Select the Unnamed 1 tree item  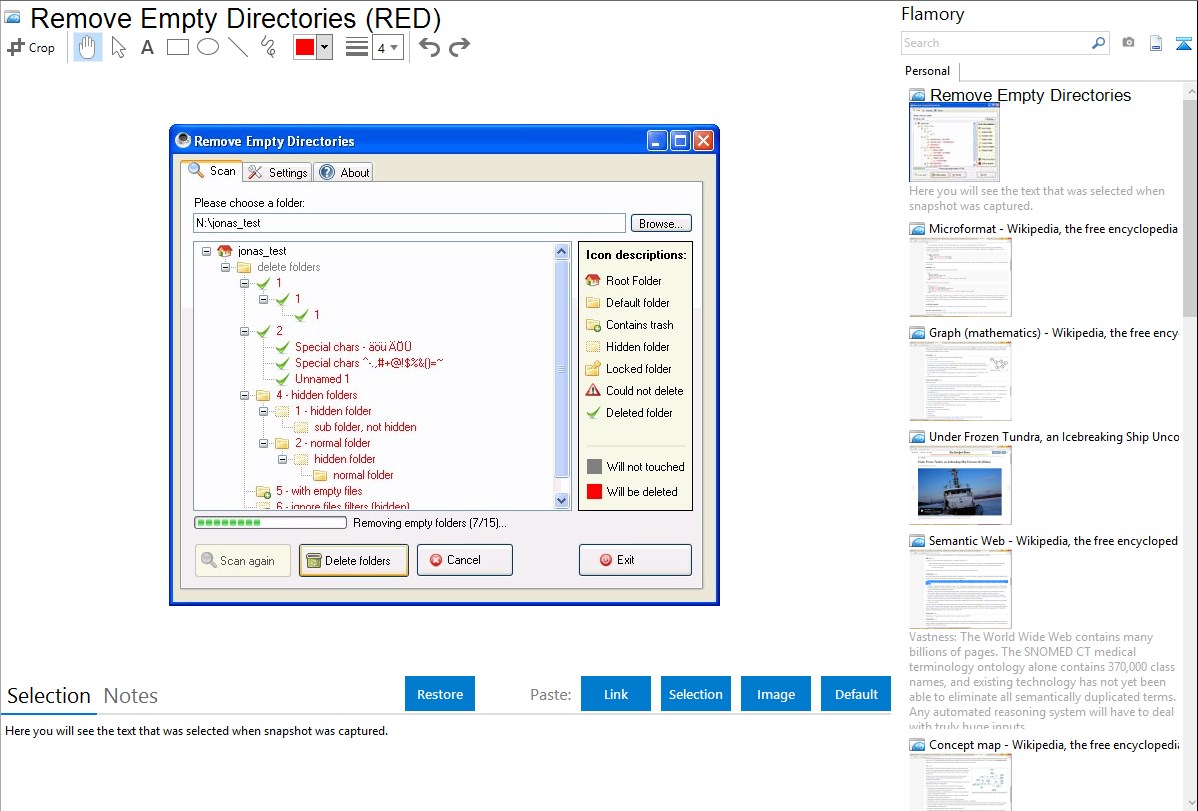click(322, 379)
